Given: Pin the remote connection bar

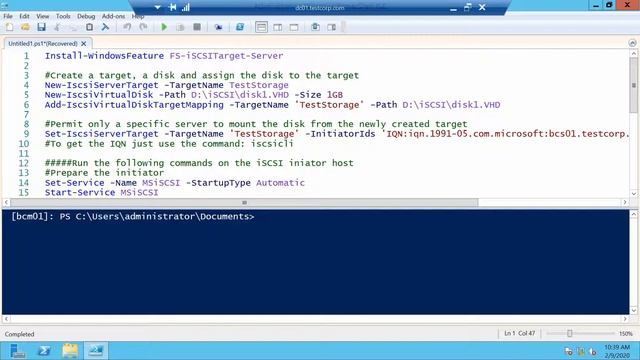Looking at the screenshot, I should pos(172,7).
